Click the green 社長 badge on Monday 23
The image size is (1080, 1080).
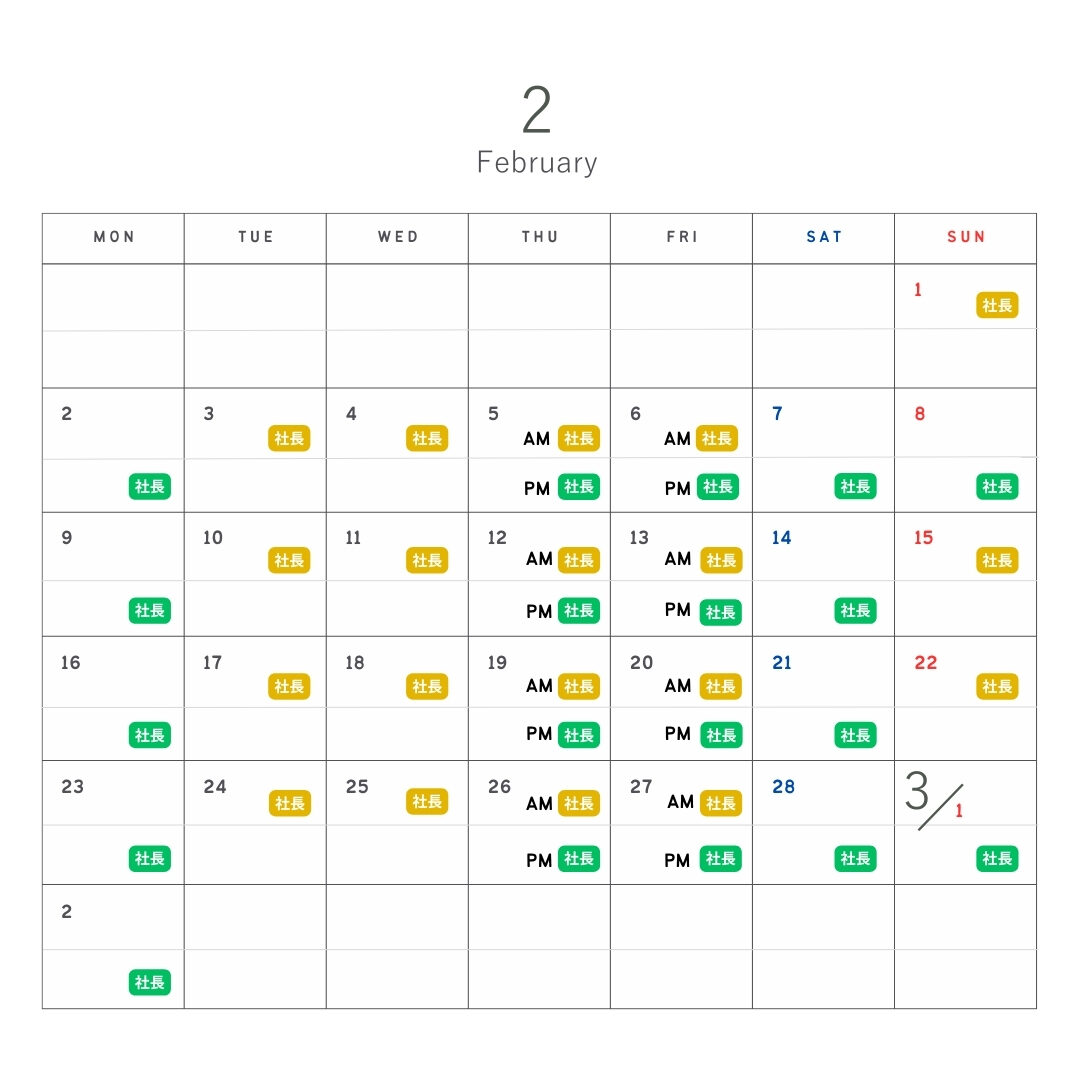(x=149, y=858)
